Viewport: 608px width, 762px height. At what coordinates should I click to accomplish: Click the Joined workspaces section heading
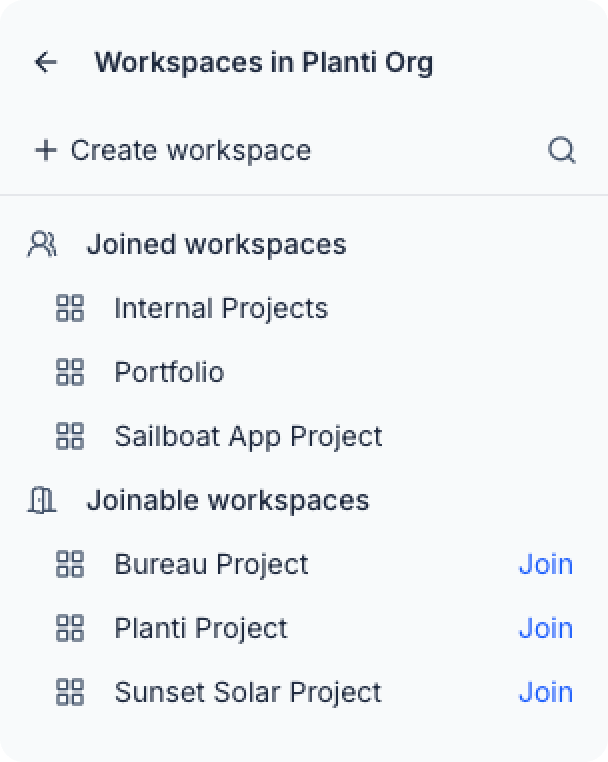216,245
